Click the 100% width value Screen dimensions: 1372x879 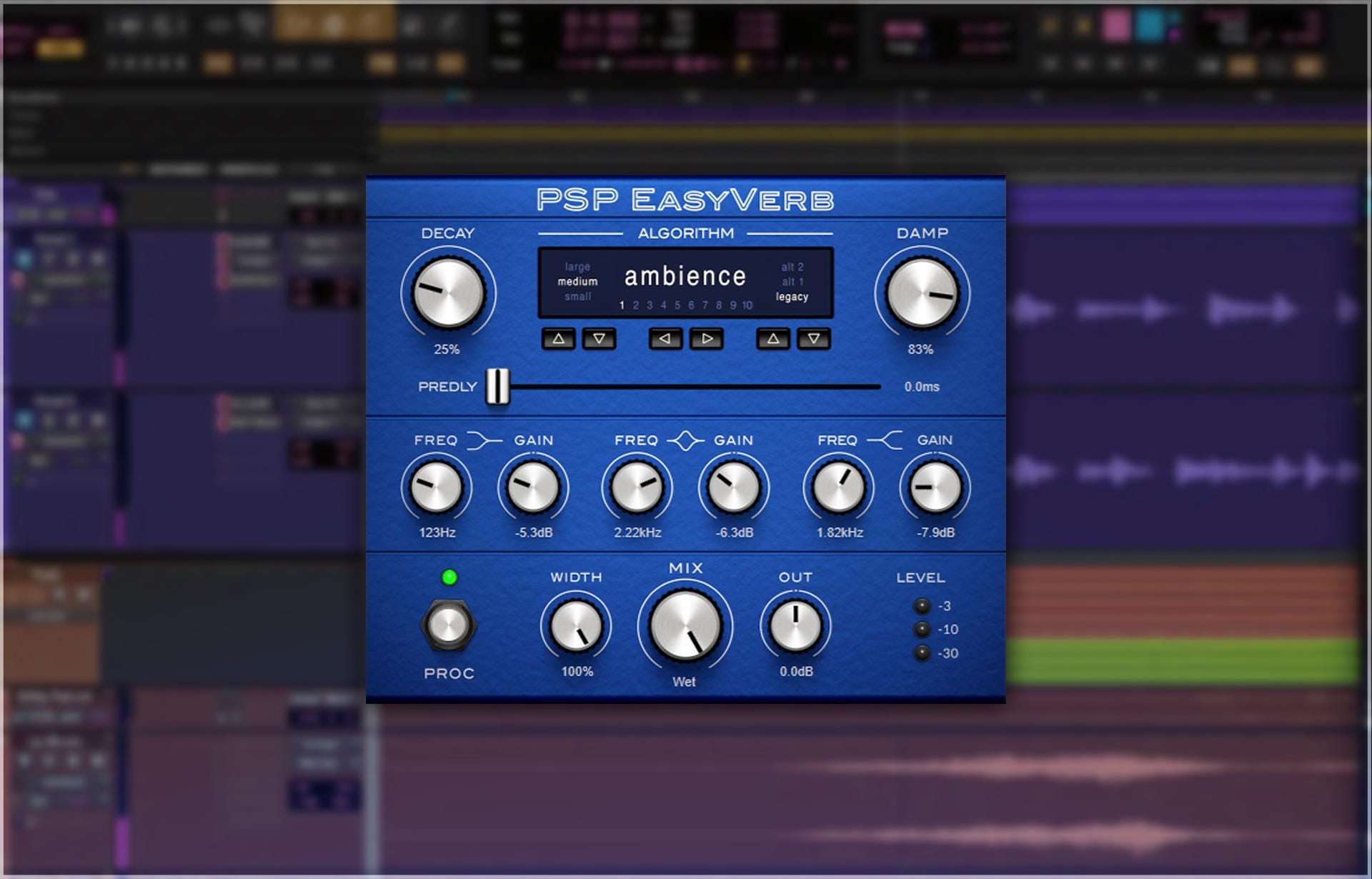577,672
